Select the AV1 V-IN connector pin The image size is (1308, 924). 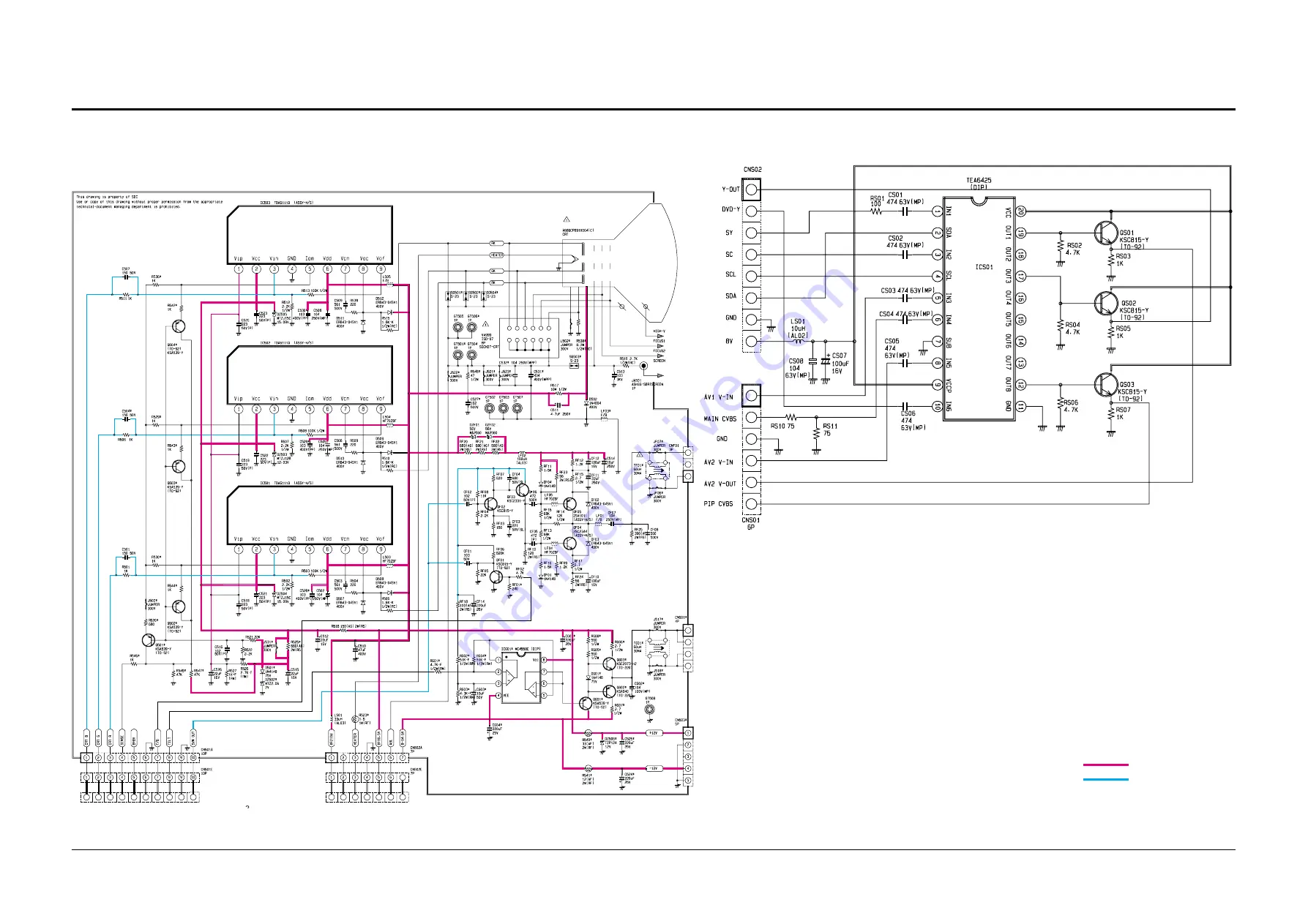[x=751, y=396]
